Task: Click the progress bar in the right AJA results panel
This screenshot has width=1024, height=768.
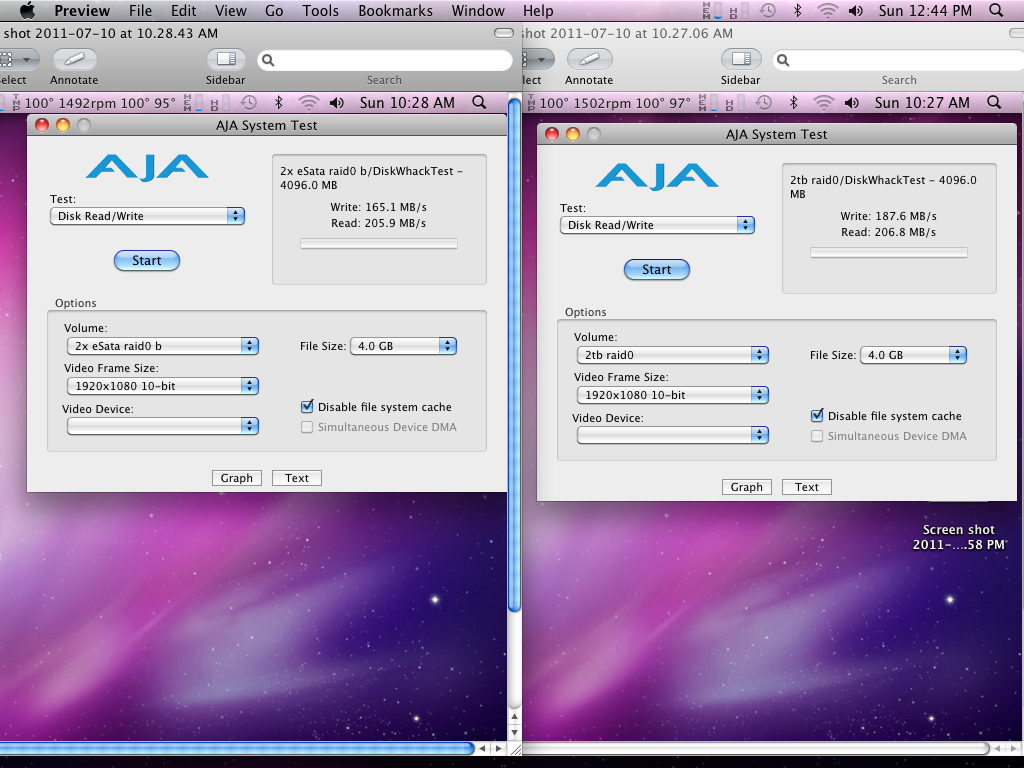Action: coord(889,253)
